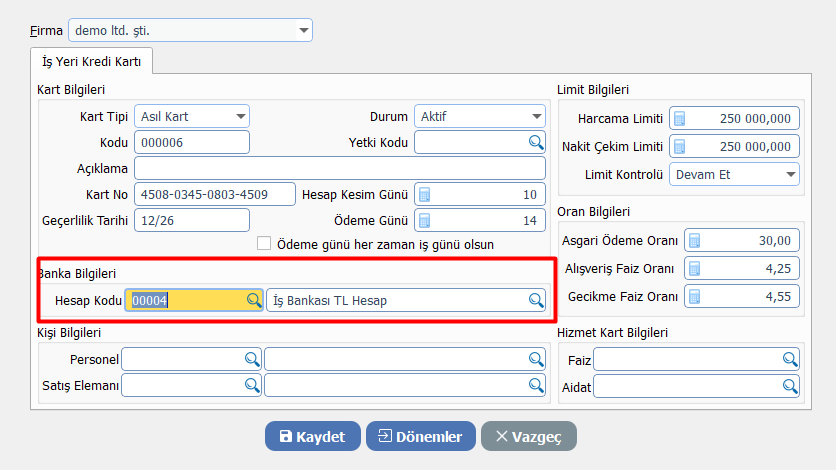Image resolution: width=836 pixels, height=470 pixels.
Task: Open the bank account name search icon
Action: pyautogui.click(x=536, y=300)
